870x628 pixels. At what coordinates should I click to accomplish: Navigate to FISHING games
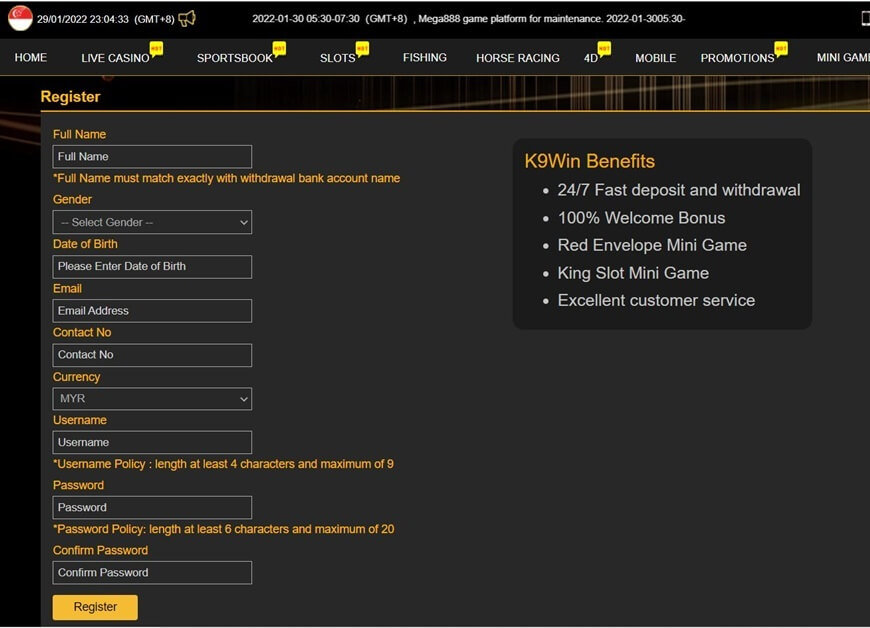(x=424, y=58)
